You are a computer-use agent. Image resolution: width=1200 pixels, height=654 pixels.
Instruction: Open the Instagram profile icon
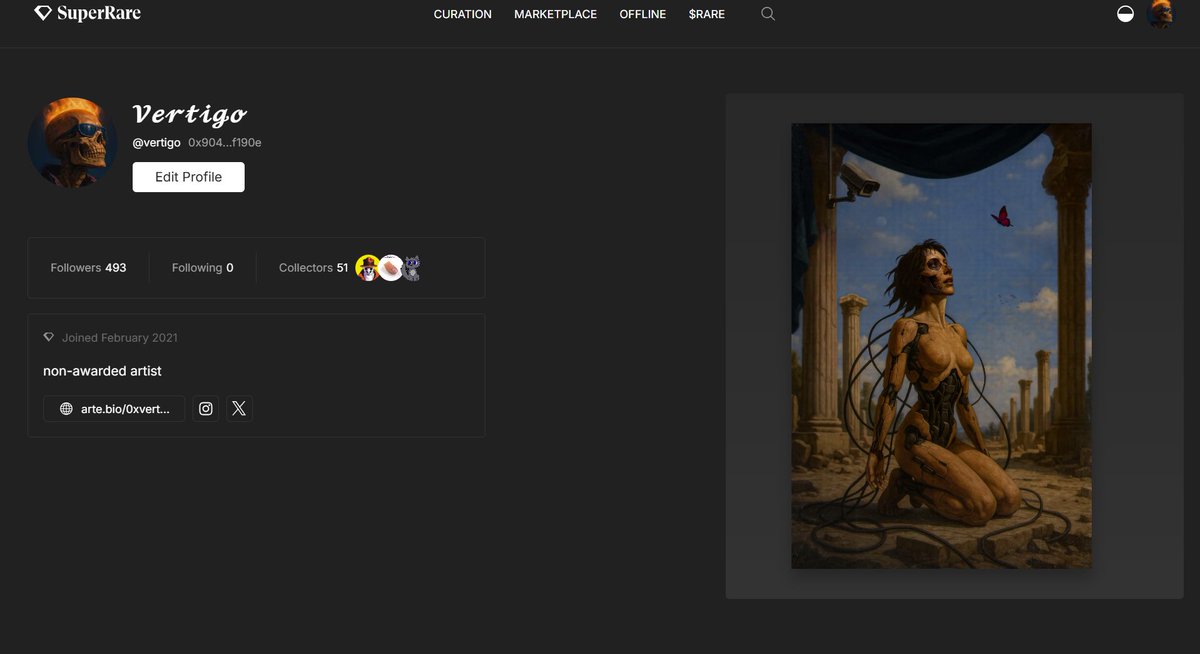206,409
